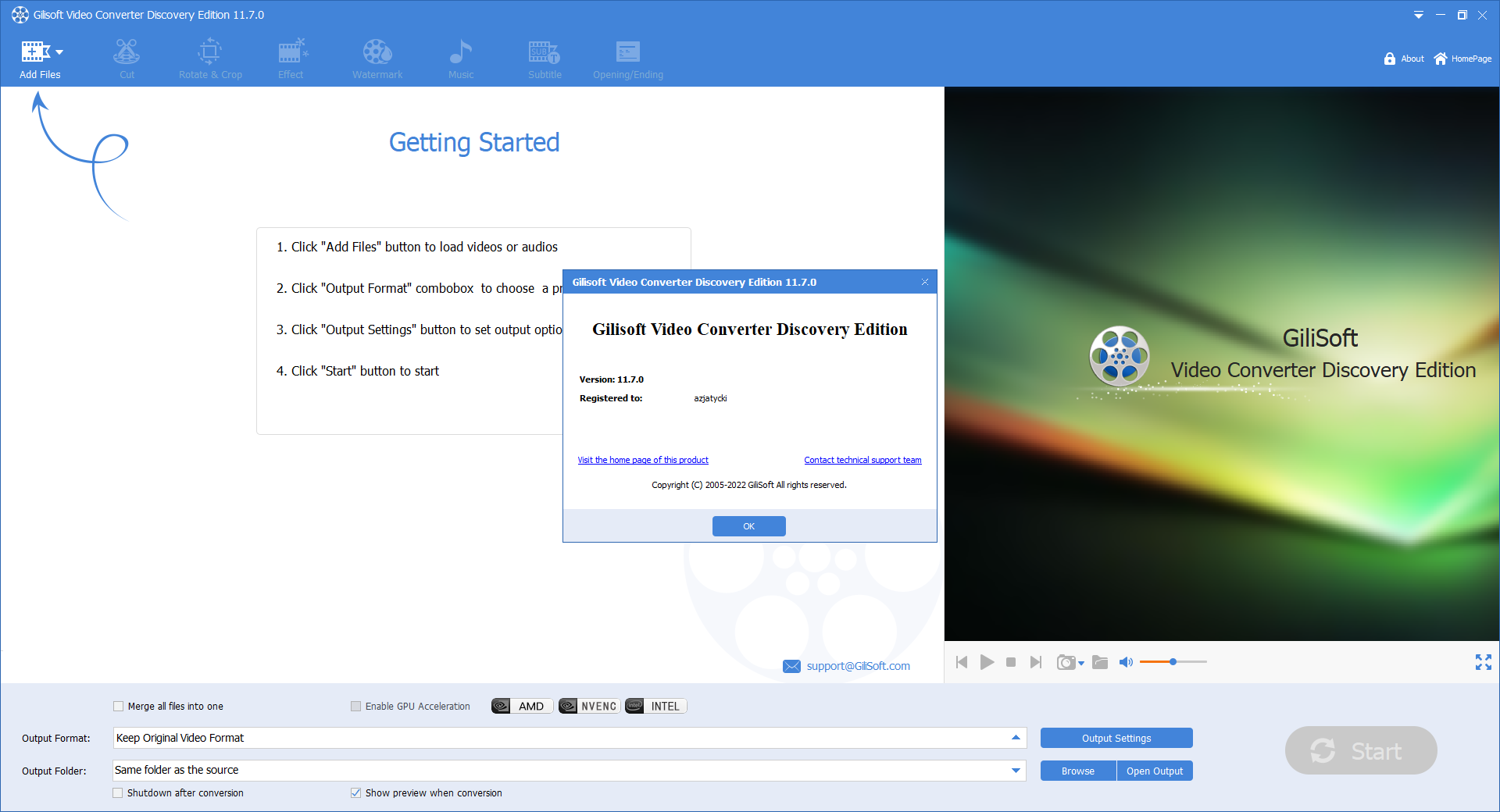Select the INTEL GPU option

tap(656, 707)
